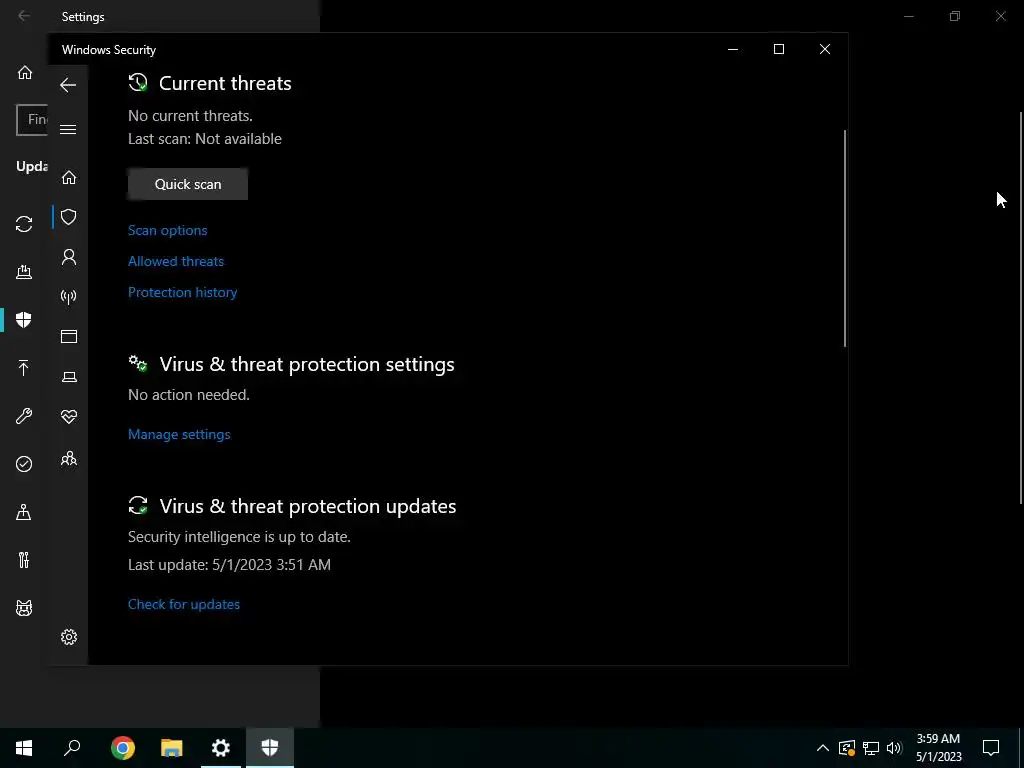
Task: Click Windows Security vertical scrollbar
Action: [845, 238]
